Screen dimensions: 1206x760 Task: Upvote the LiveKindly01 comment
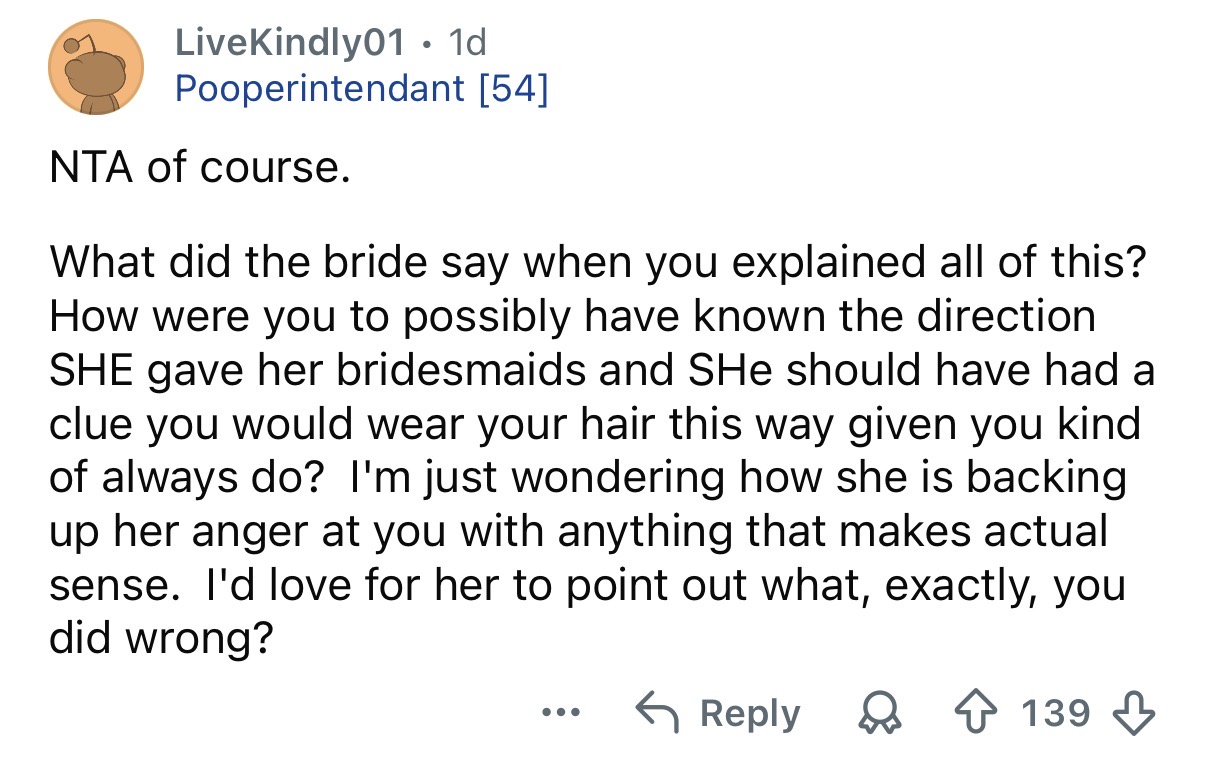pyautogui.click(x=996, y=714)
